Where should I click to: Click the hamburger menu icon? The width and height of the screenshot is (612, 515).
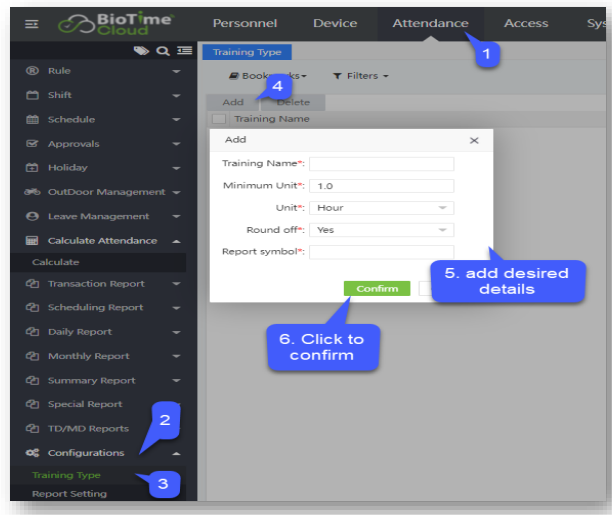pos(31,24)
